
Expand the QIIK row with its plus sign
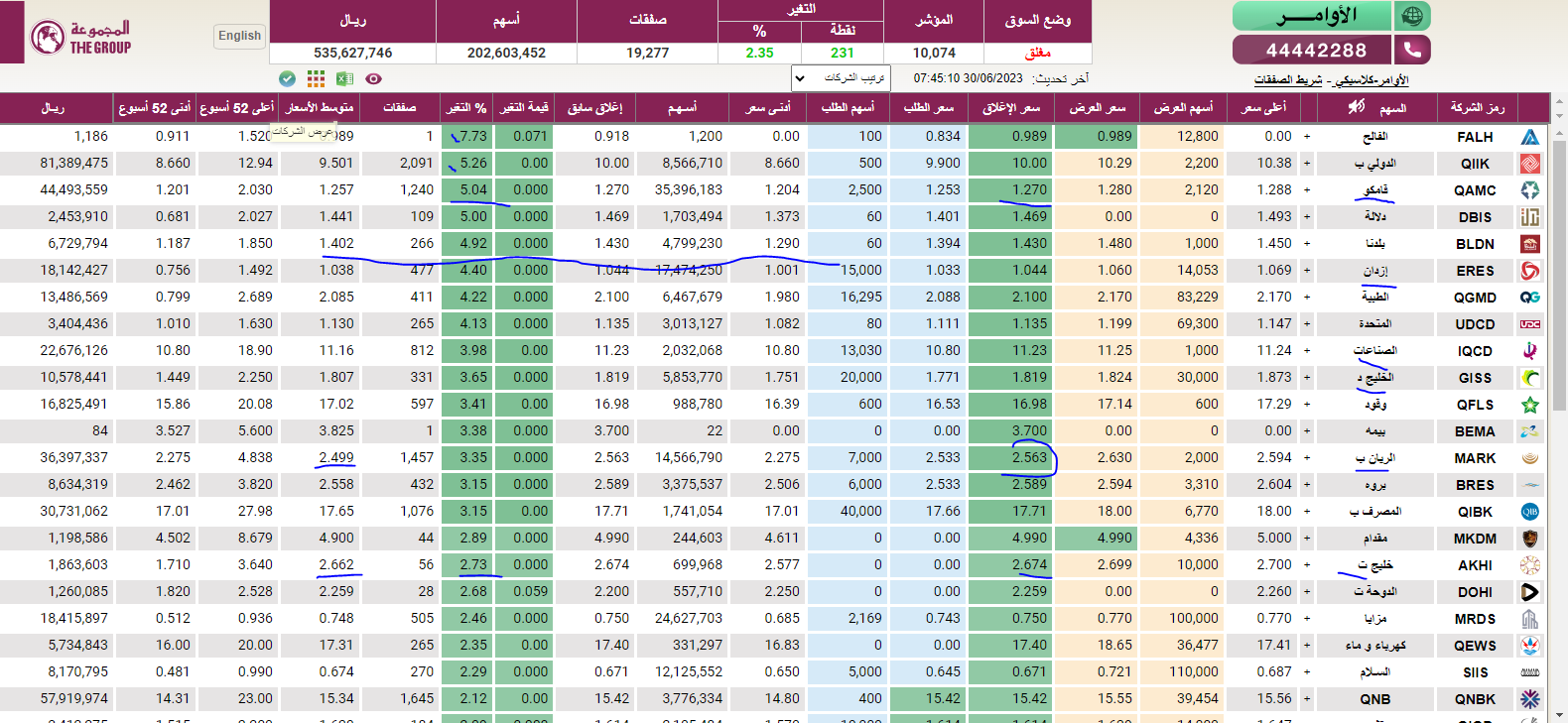(x=1307, y=164)
